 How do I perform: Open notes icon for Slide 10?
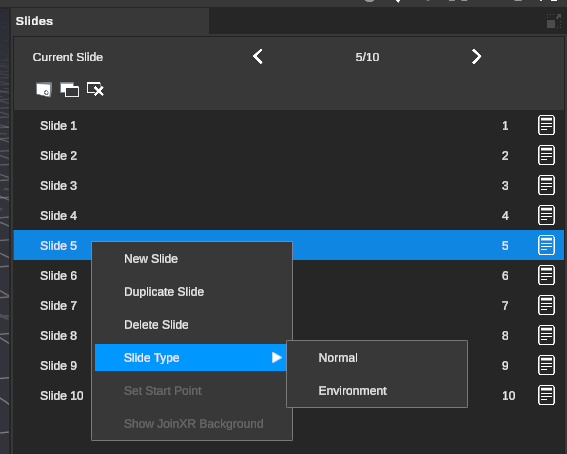(546, 395)
